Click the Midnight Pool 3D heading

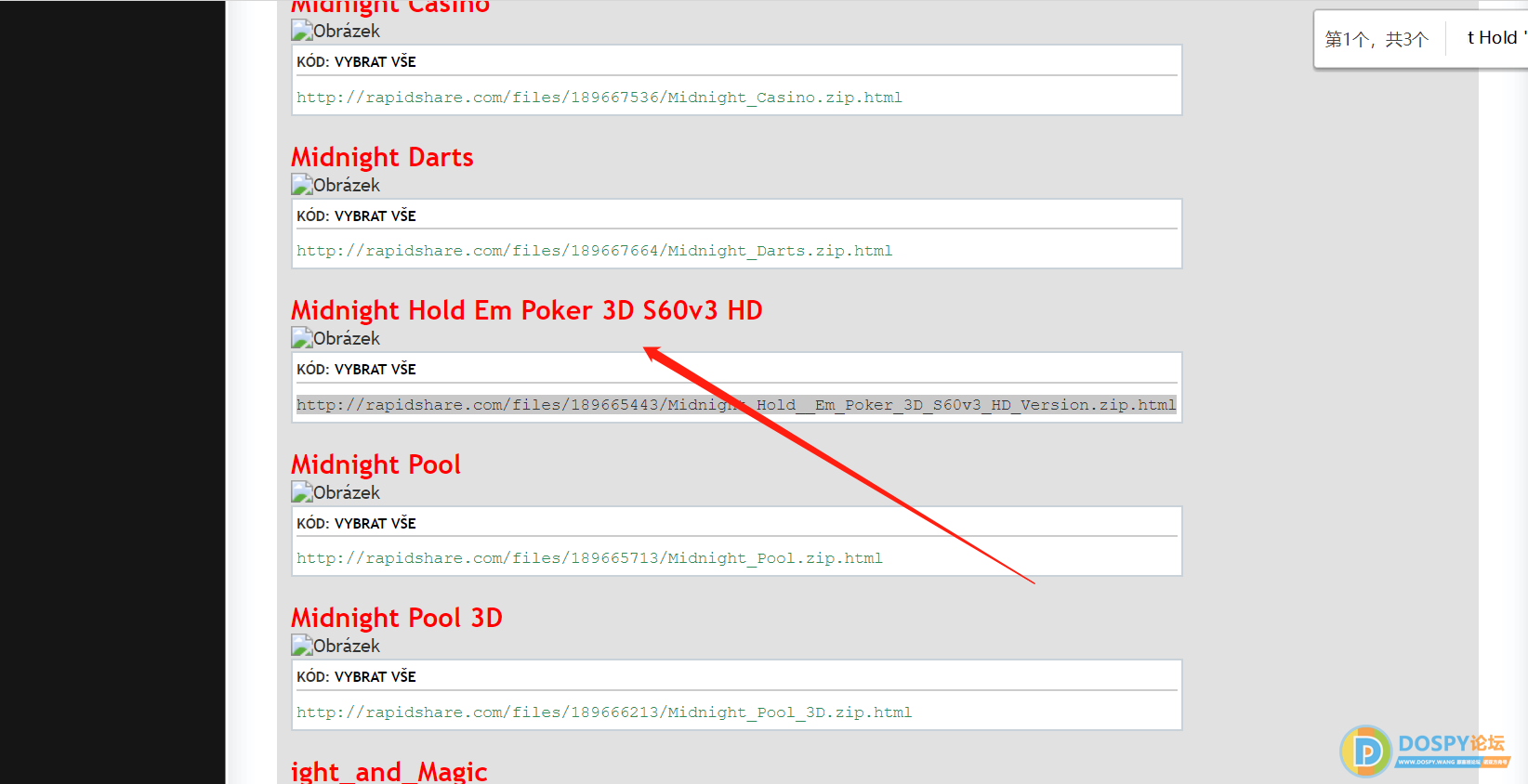click(397, 618)
